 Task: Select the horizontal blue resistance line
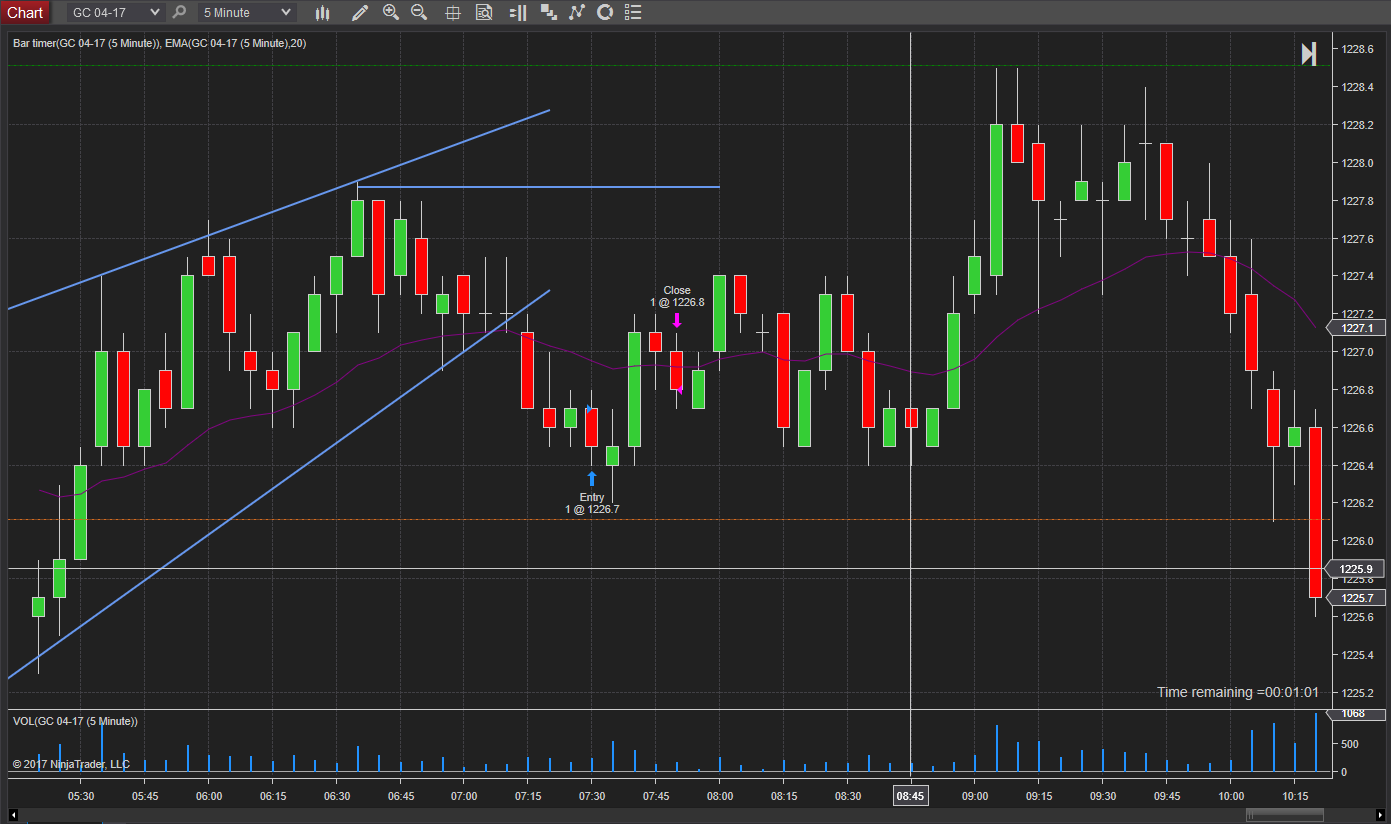(538, 187)
